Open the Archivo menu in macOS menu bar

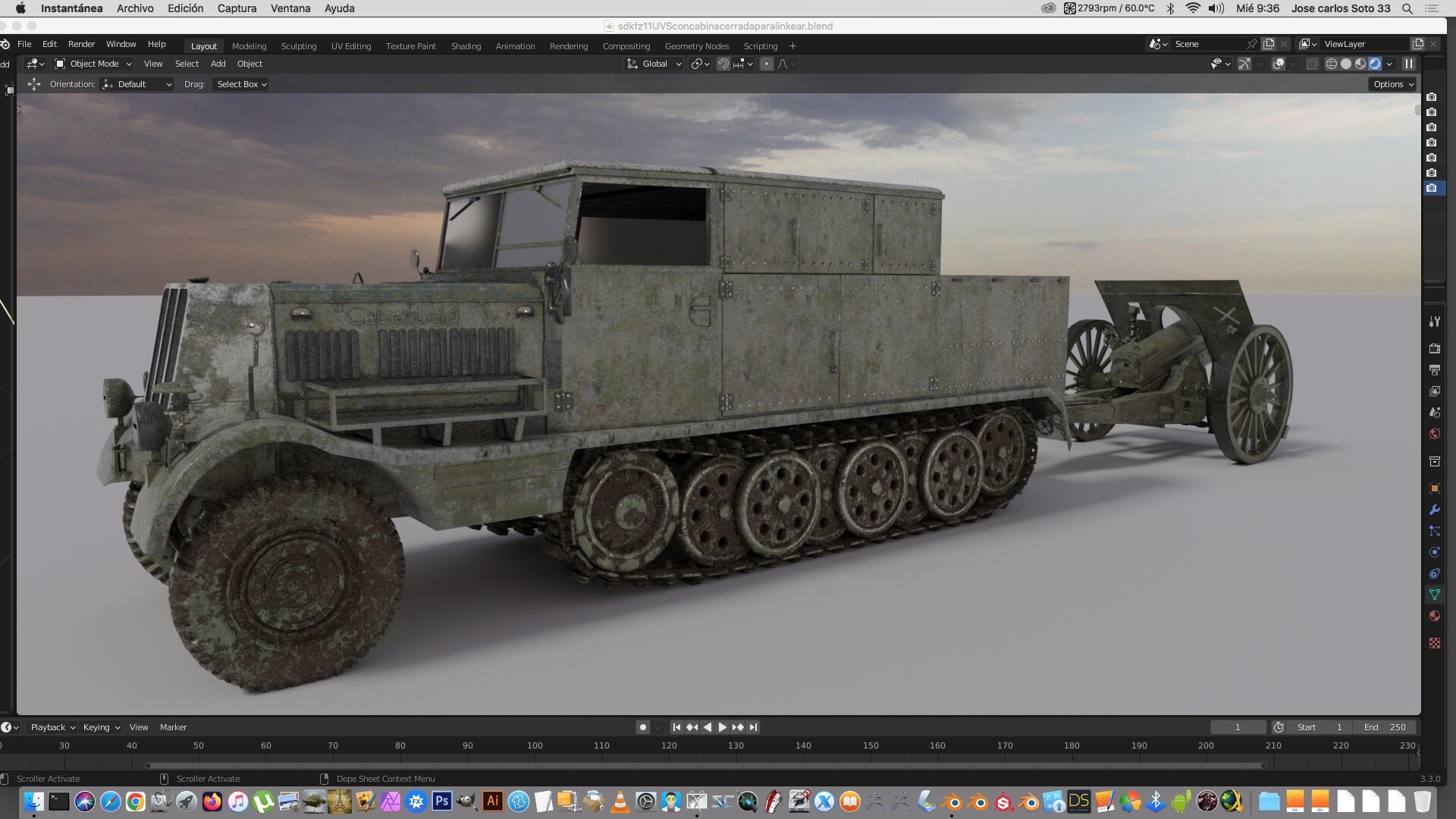point(135,8)
